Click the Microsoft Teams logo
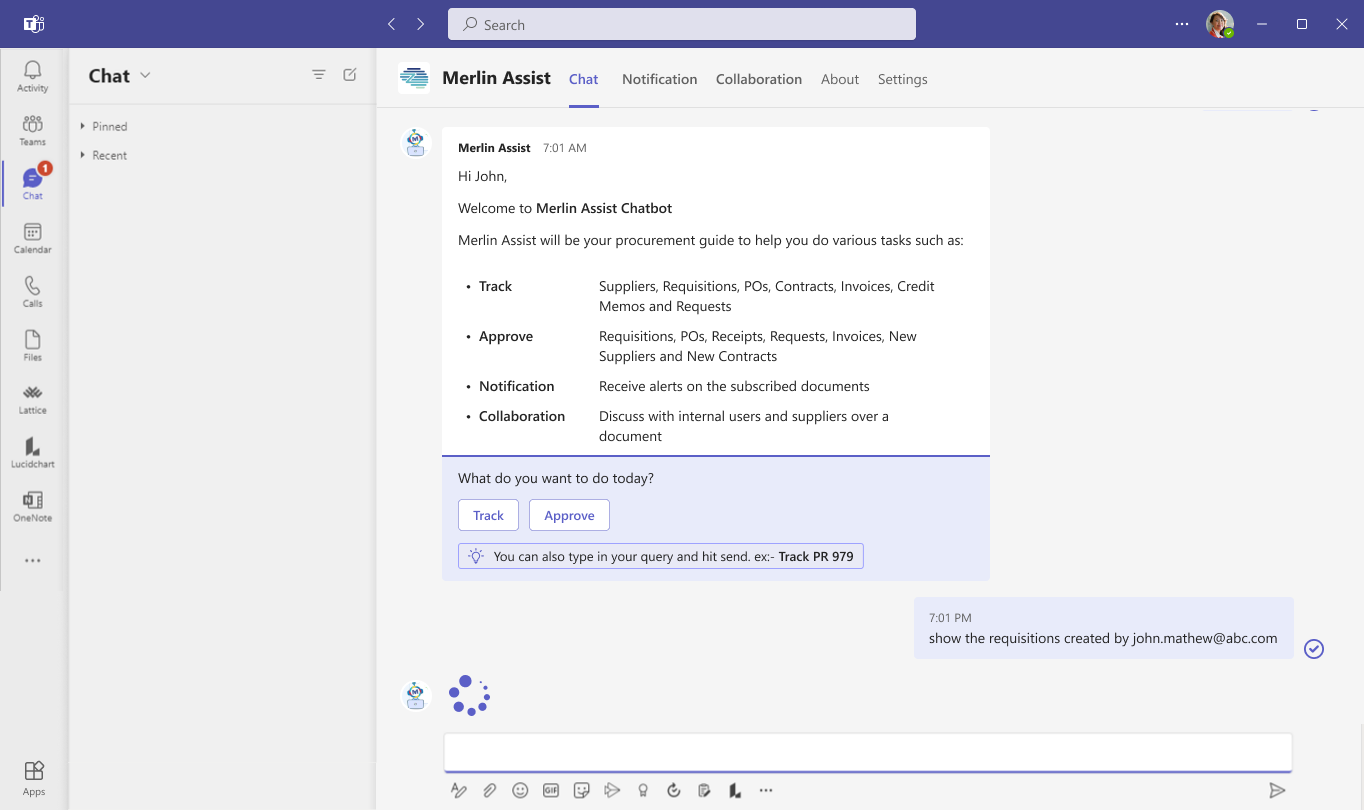 click(33, 24)
